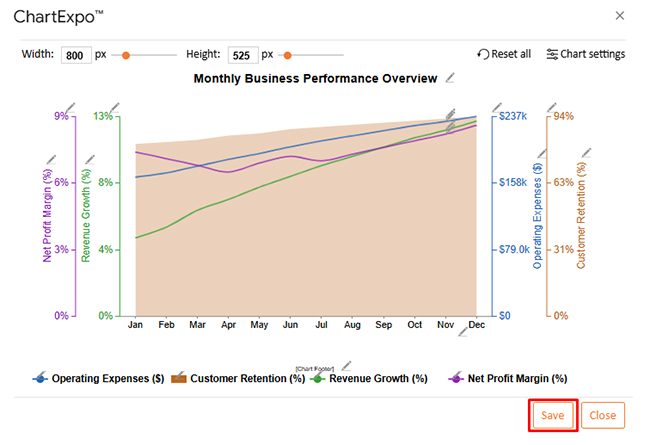The image size is (650, 445).
Task: Click Reset all
Action: pos(504,54)
